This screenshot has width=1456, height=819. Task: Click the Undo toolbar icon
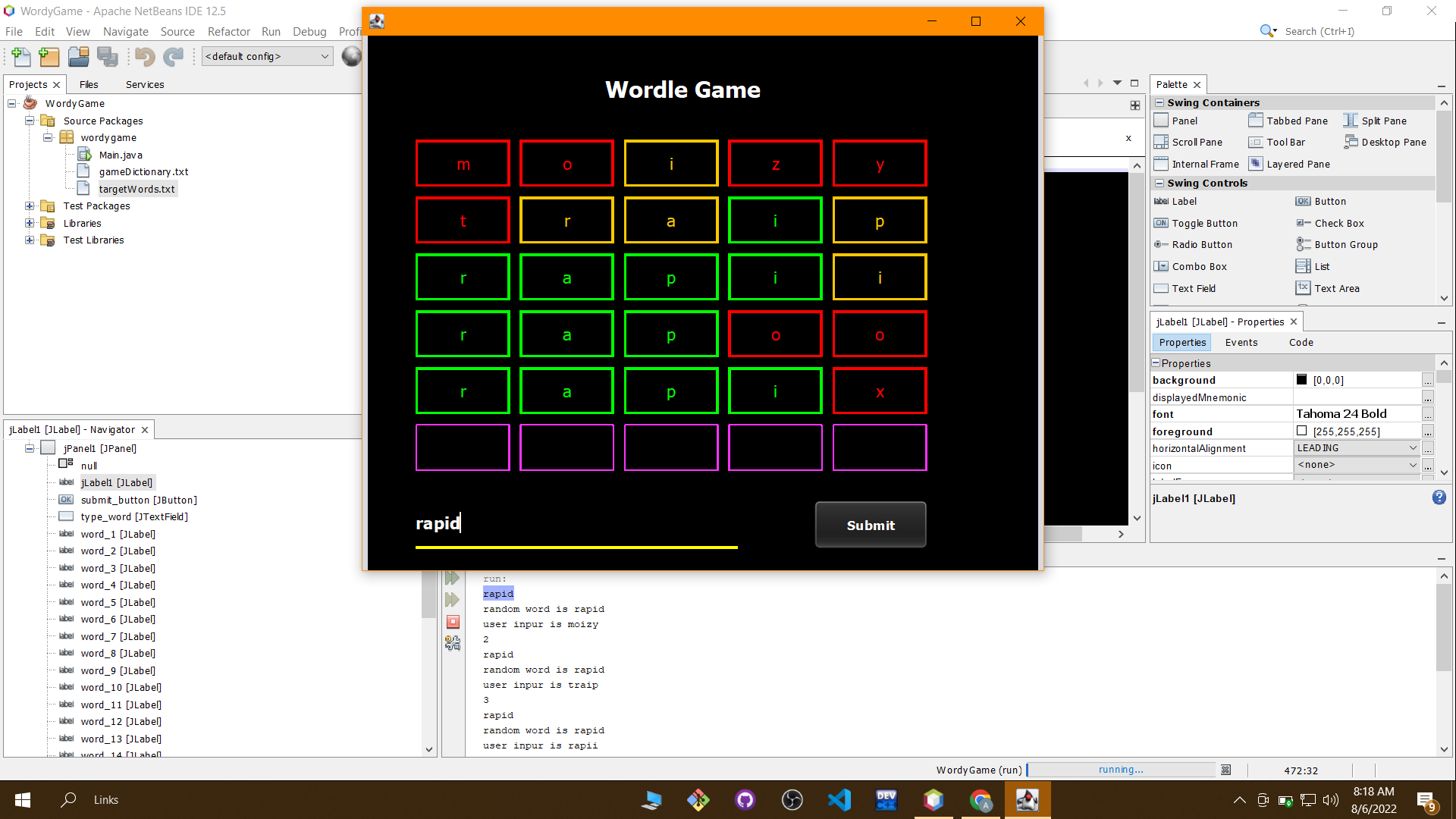[145, 56]
